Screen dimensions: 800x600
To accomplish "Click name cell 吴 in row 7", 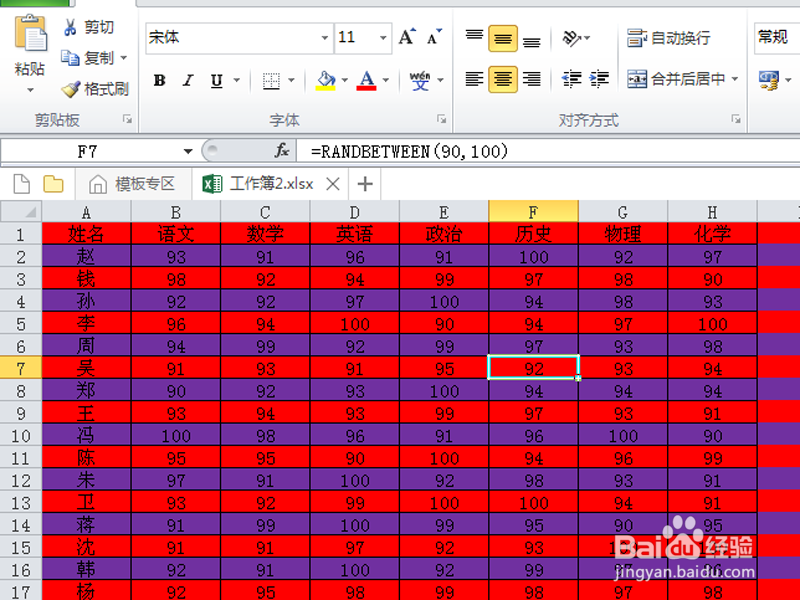I will 86,368.
